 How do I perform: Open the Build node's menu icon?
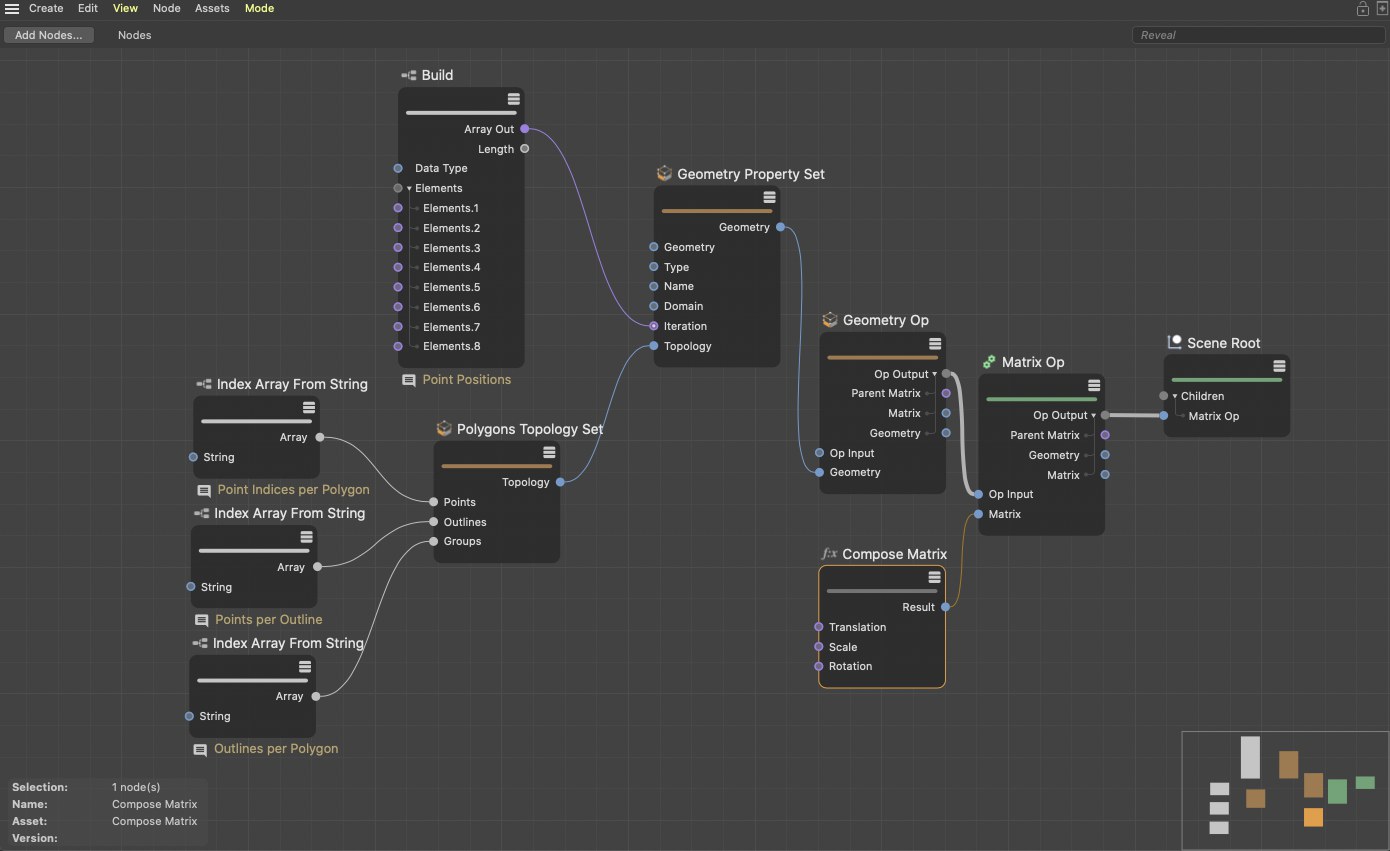(513, 99)
